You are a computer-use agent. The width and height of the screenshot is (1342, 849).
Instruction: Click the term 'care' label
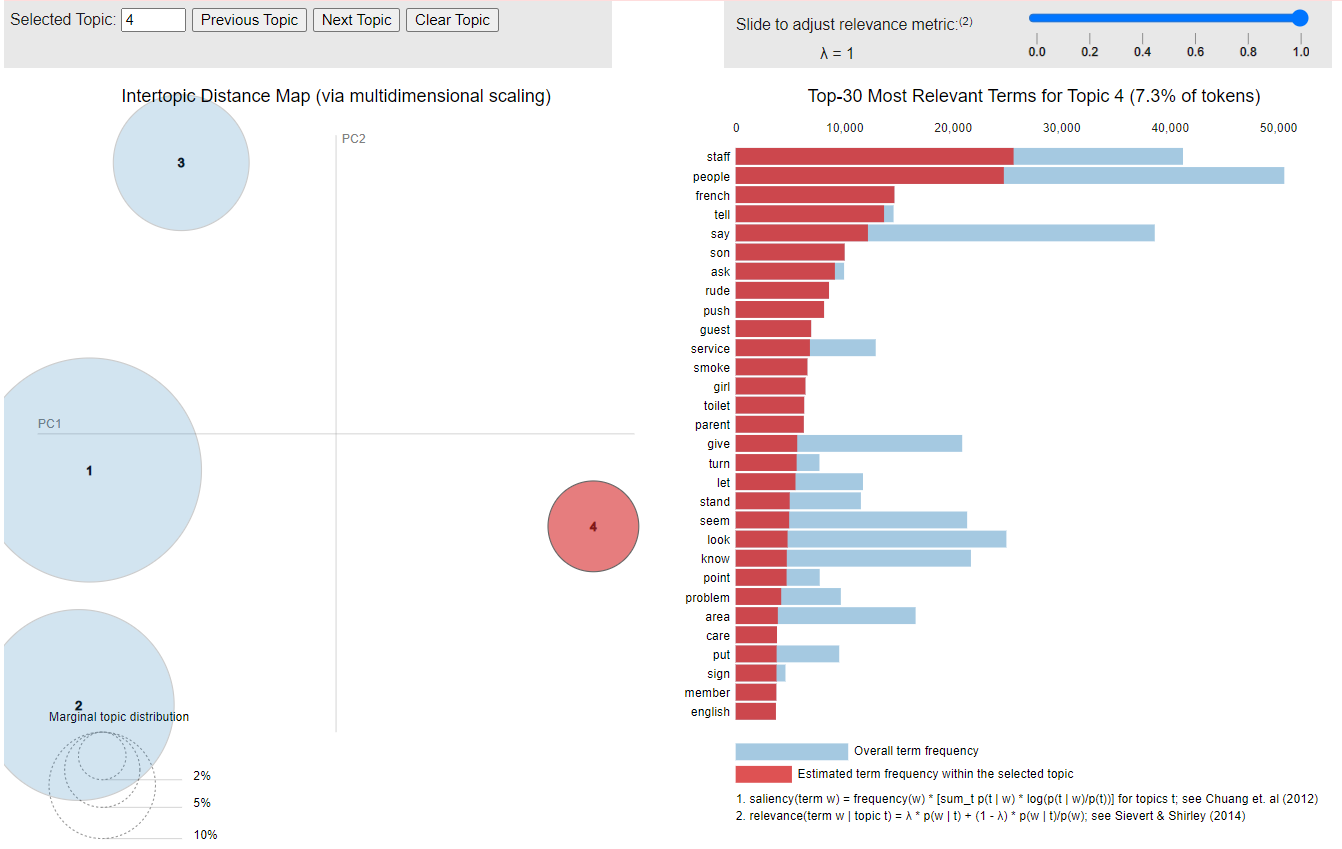tap(718, 635)
